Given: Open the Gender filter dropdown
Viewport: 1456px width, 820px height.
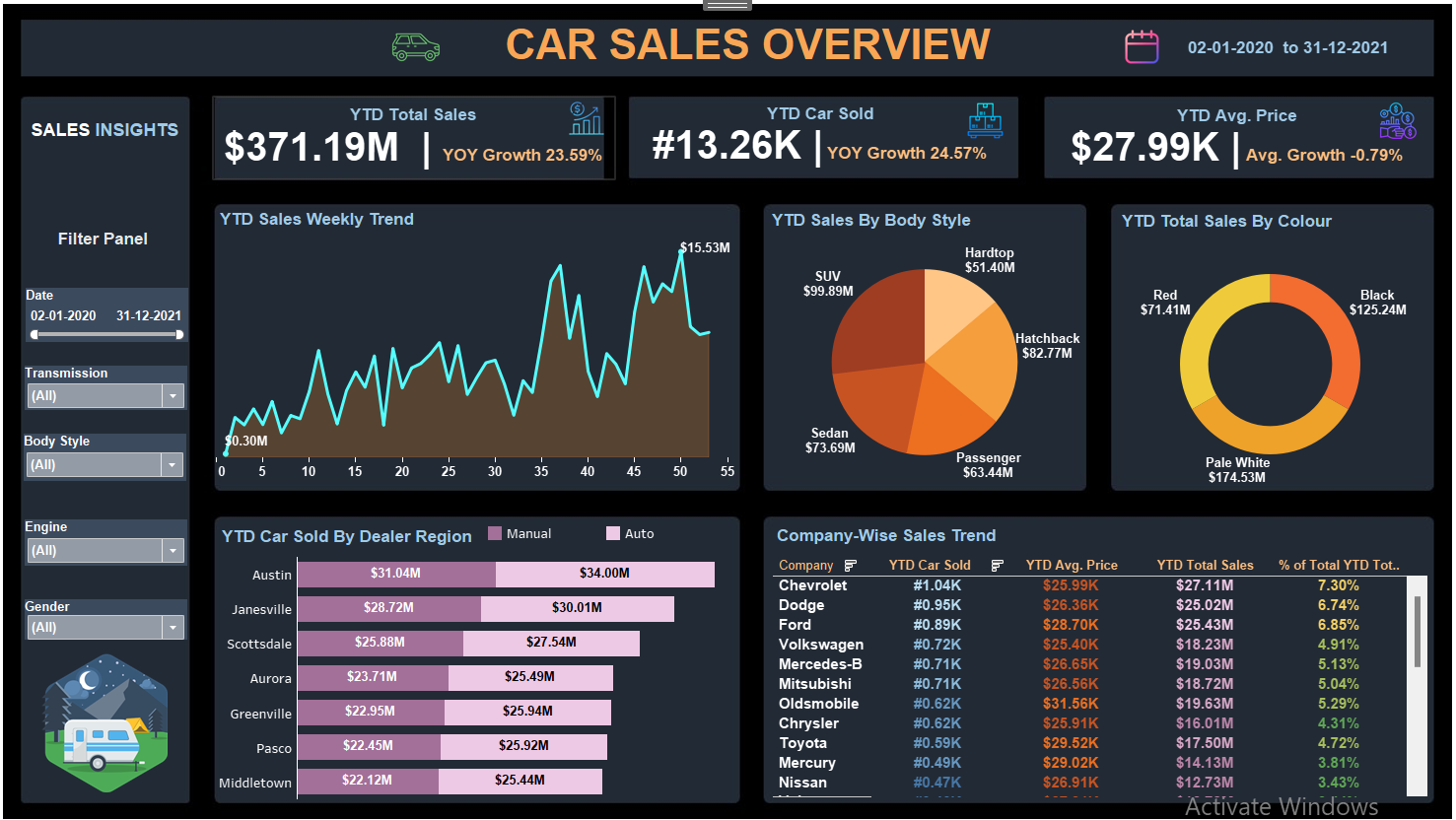Looking at the screenshot, I should tap(173, 627).
